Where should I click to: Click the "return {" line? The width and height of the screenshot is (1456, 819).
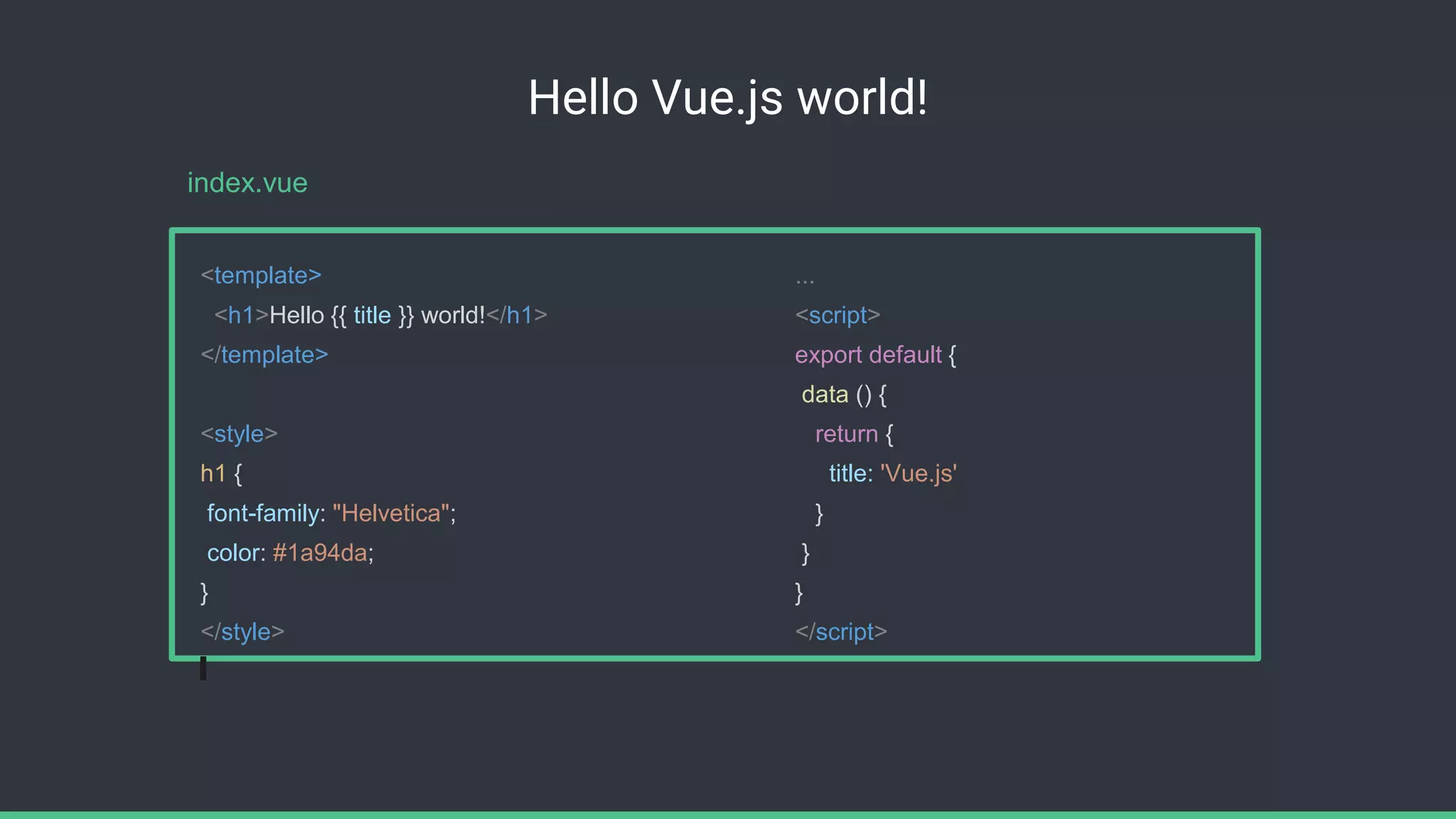854,434
